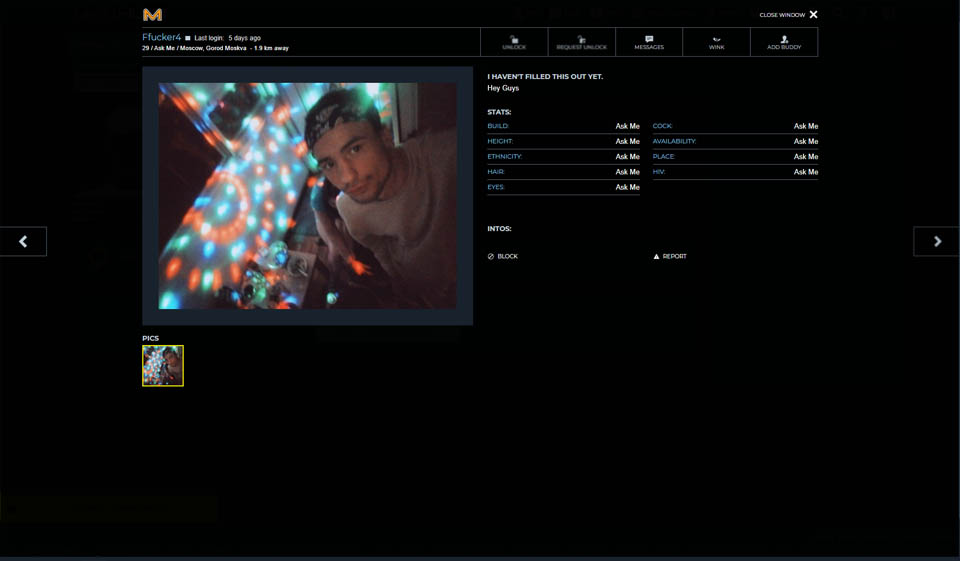Viewport: 960px width, 561px height.
Task: Click the Unlock padlock icon
Action: [514, 39]
